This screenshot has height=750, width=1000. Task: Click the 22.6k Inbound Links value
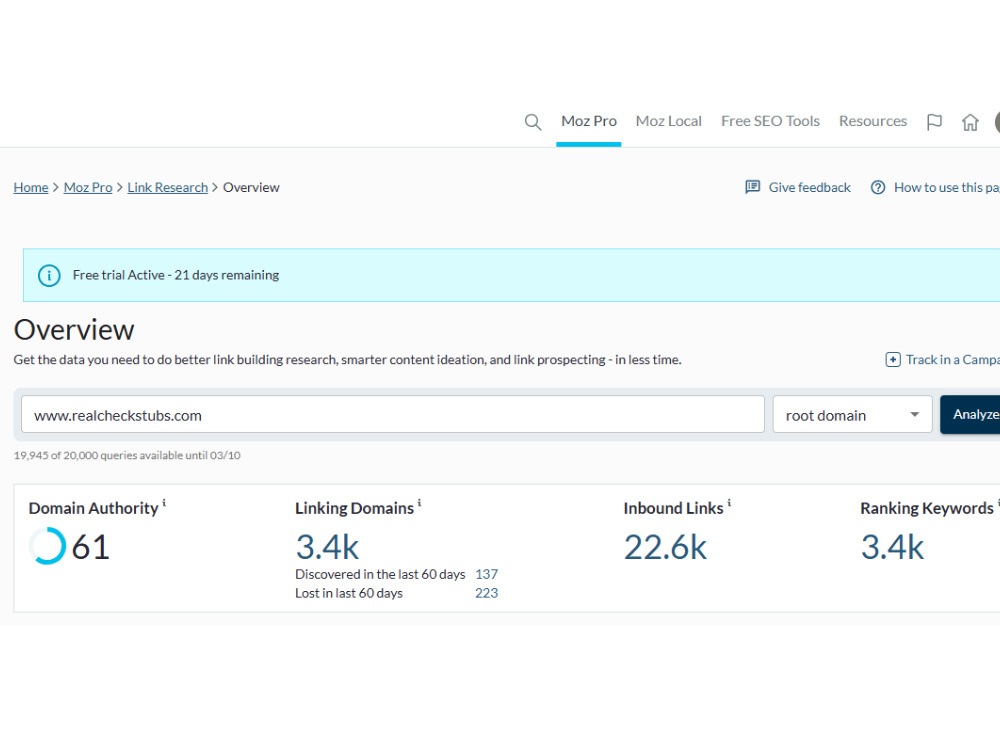click(x=665, y=547)
